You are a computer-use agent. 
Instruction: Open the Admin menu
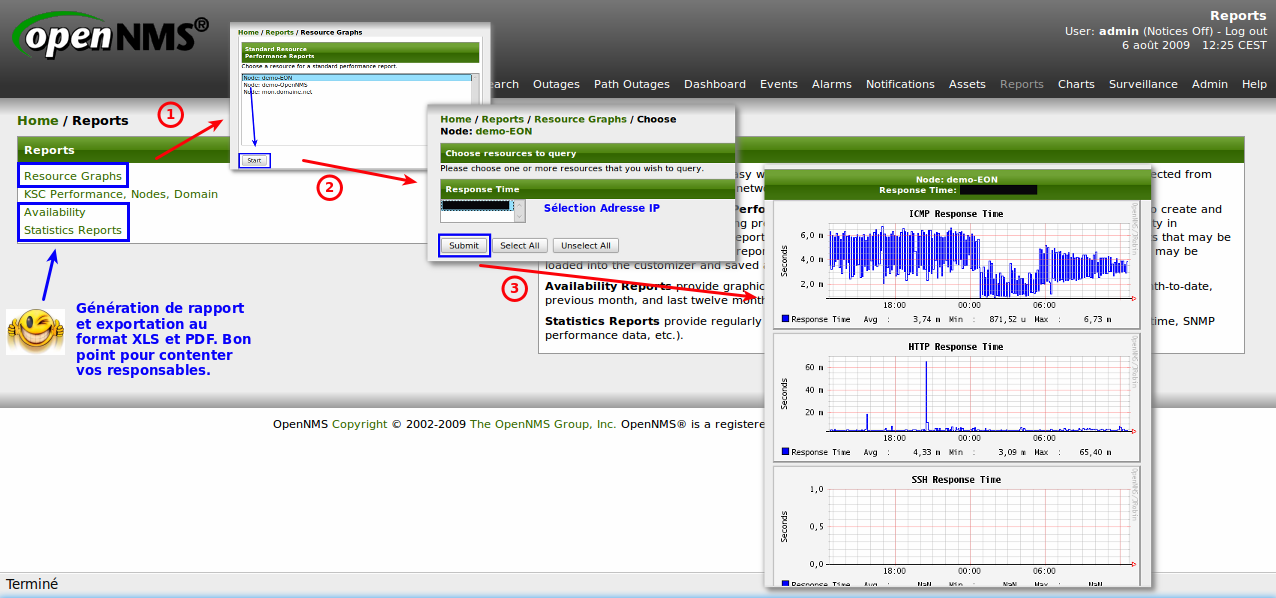coord(1209,84)
